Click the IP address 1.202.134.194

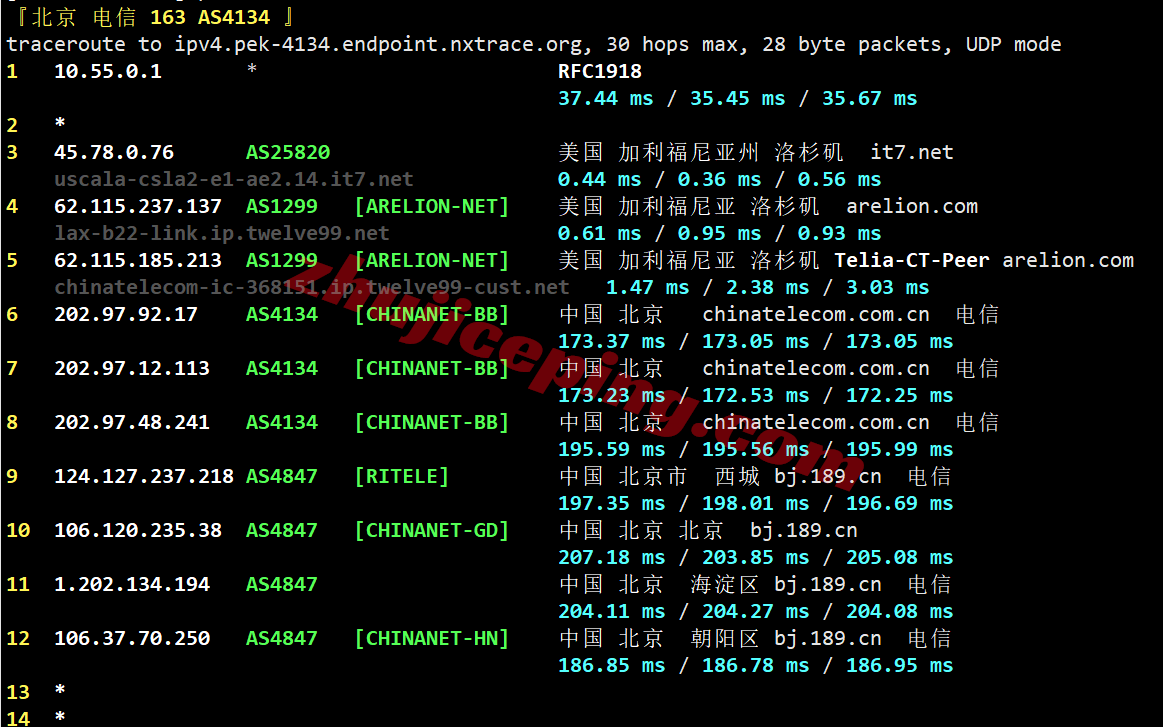click(132, 585)
